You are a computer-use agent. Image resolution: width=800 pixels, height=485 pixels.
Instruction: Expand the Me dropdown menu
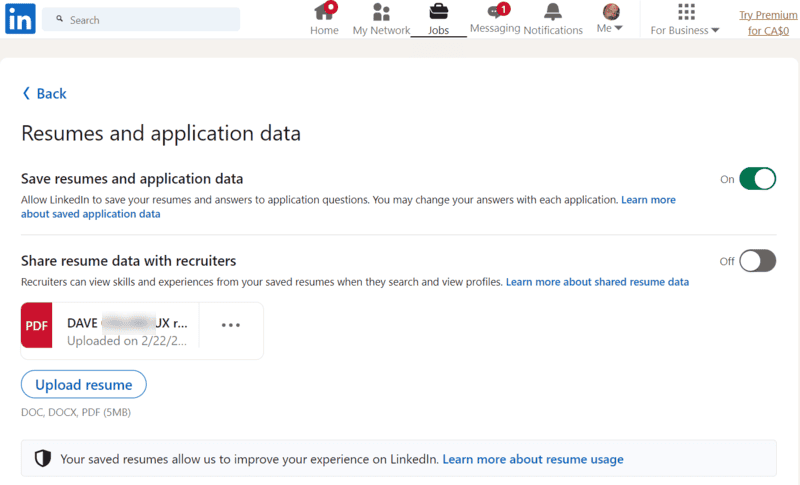610,28
